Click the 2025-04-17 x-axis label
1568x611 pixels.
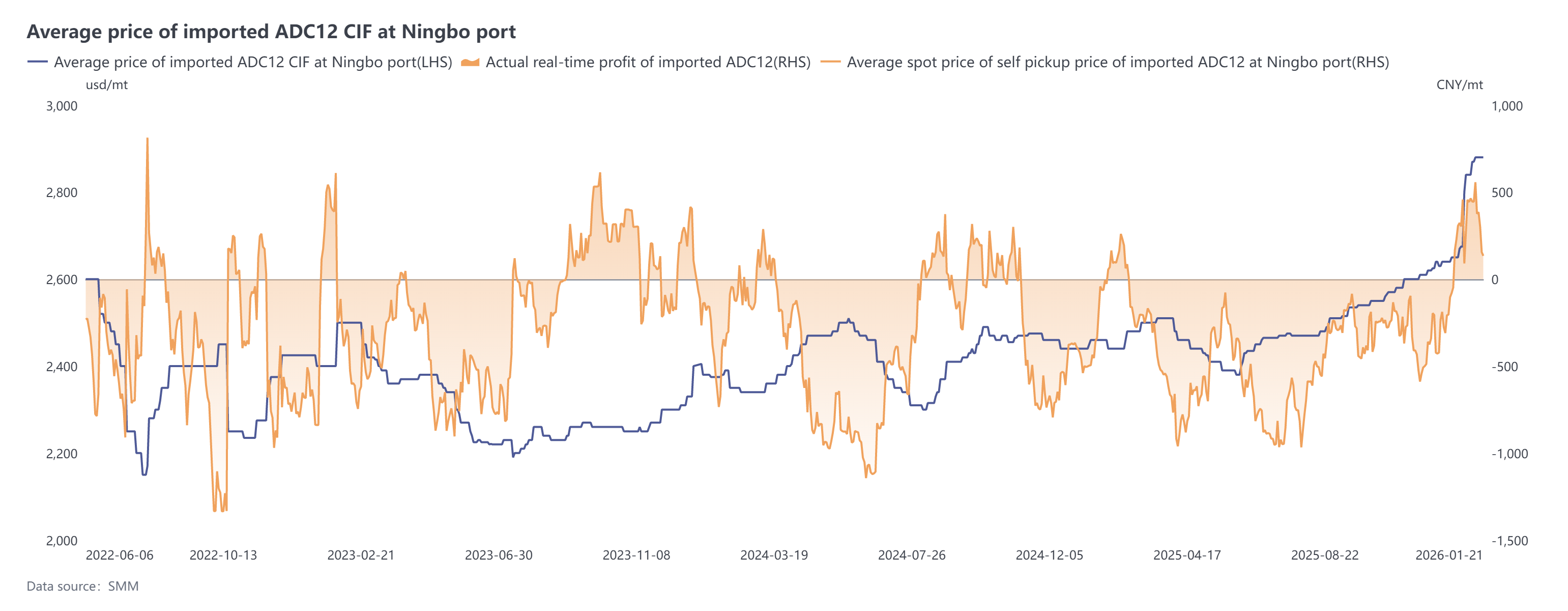pyautogui.click(x=1187, y=555)
